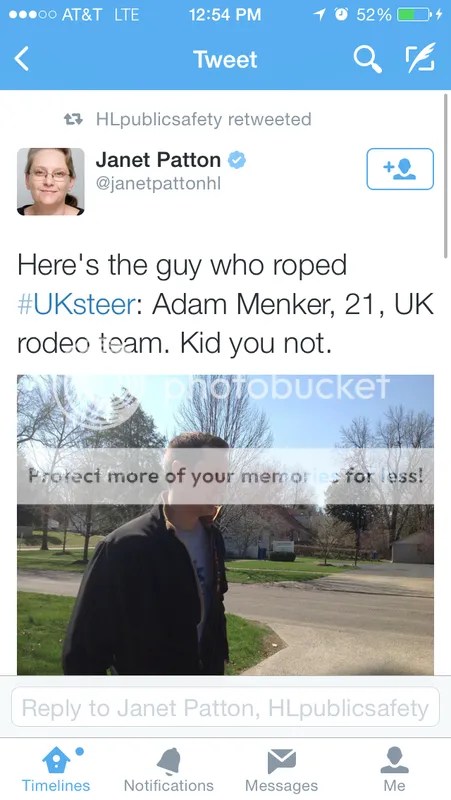Go to the Me tab
The image size is (451, 800).
point(394,770)
